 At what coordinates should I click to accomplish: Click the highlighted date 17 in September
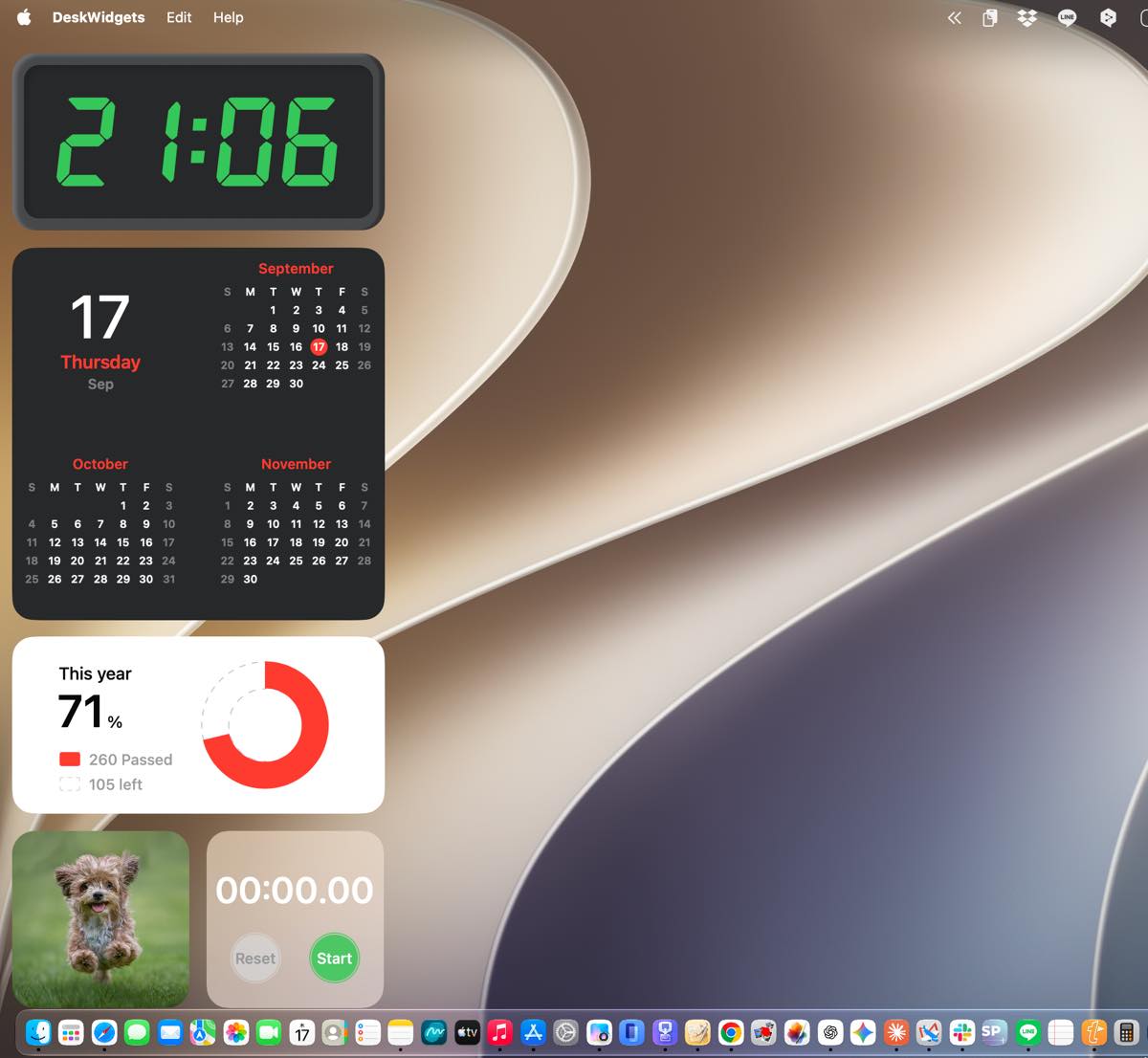319,346
